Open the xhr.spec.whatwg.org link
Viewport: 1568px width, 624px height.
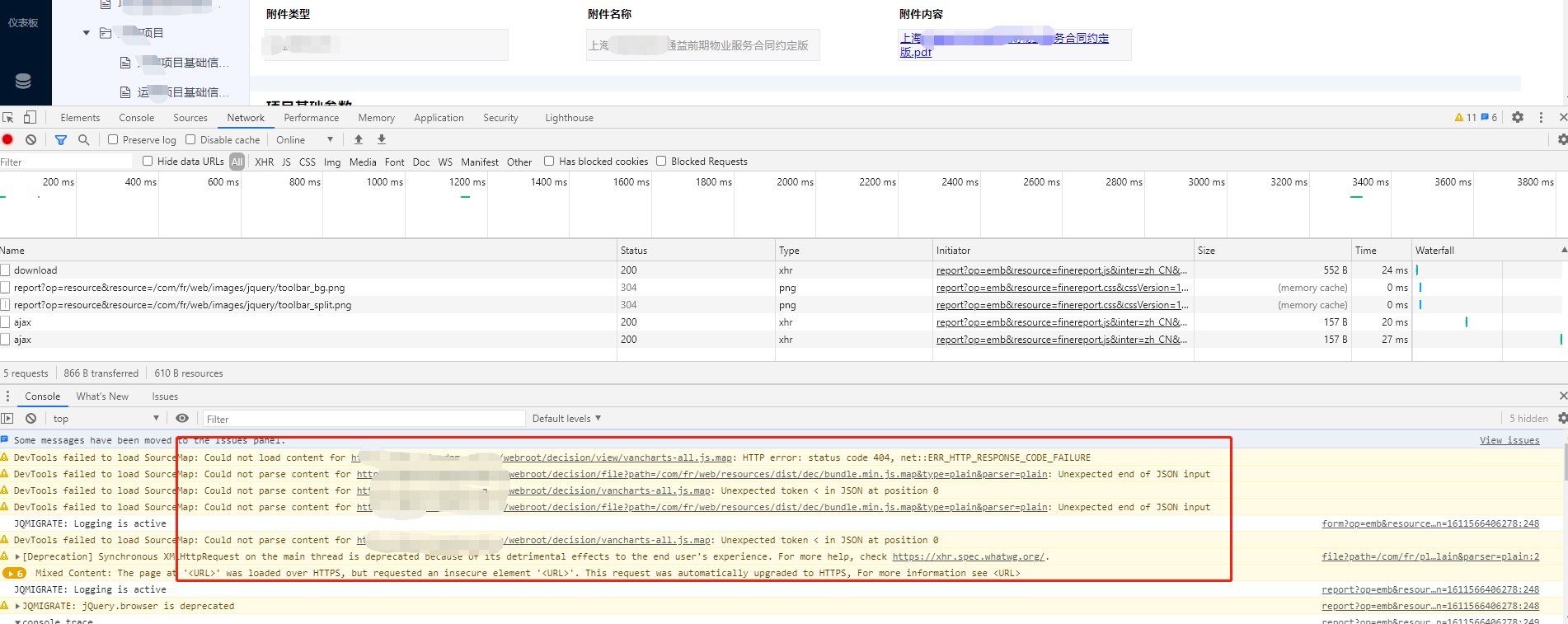tap(969, 556)
